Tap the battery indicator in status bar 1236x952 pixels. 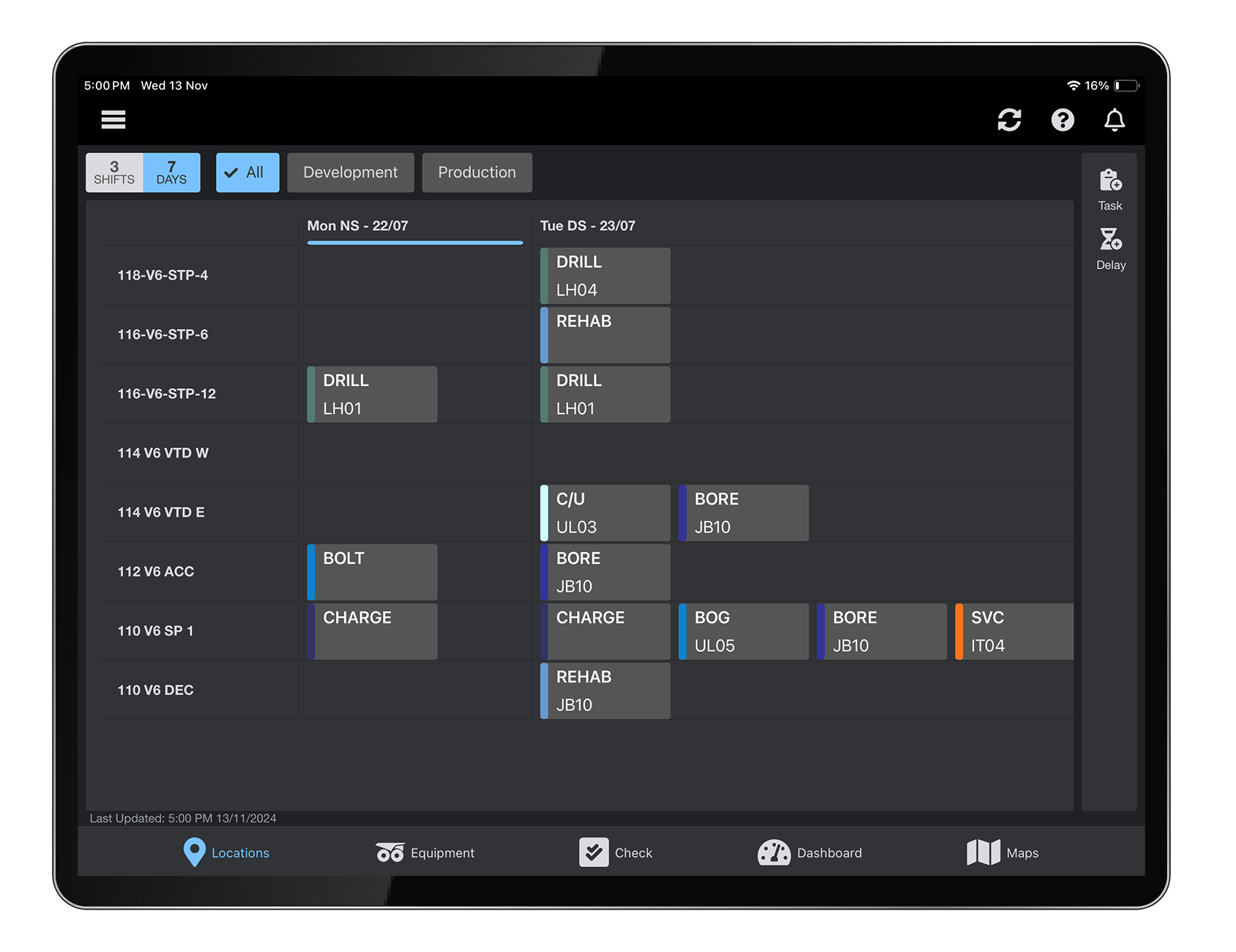[1127, 86]
